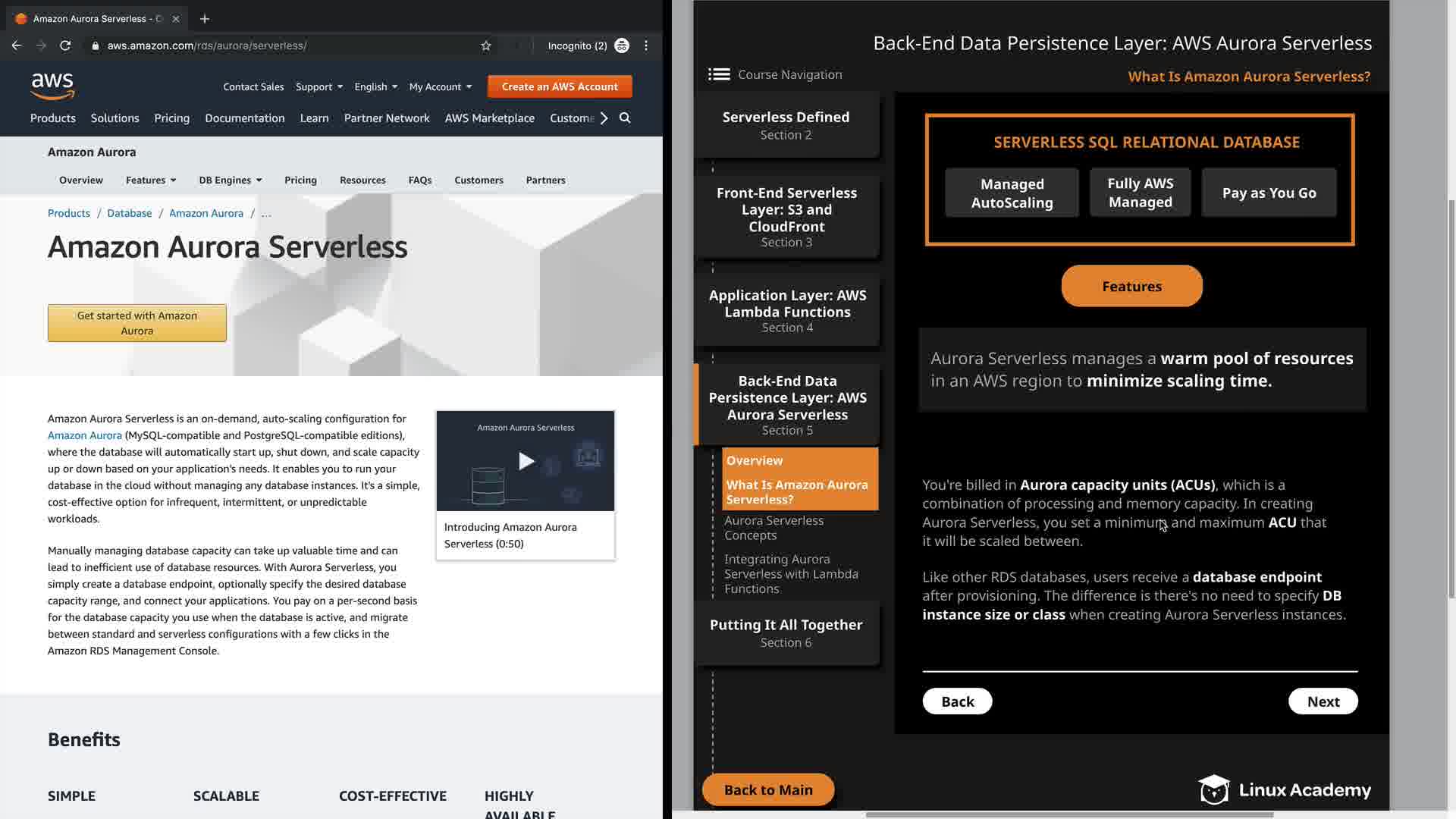Select Aurora Serverless Concepts in course navigation

click(773, 528)
